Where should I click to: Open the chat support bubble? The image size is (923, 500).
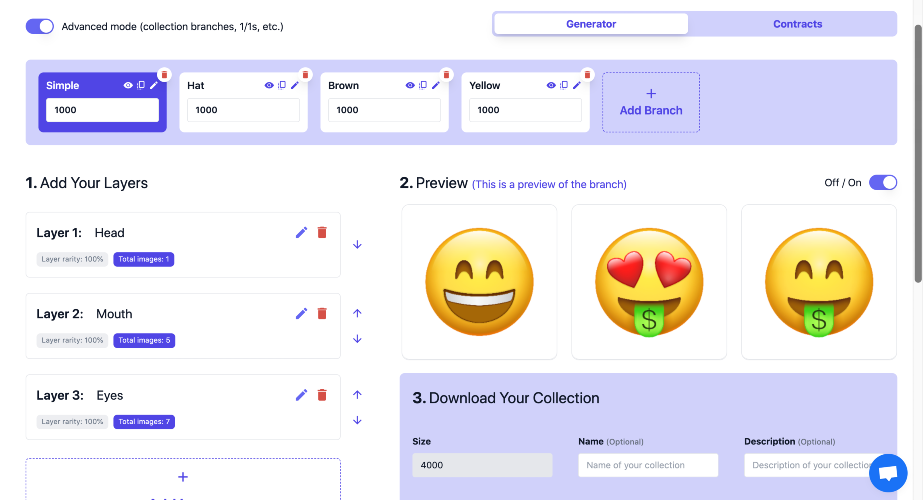[888, 473]
